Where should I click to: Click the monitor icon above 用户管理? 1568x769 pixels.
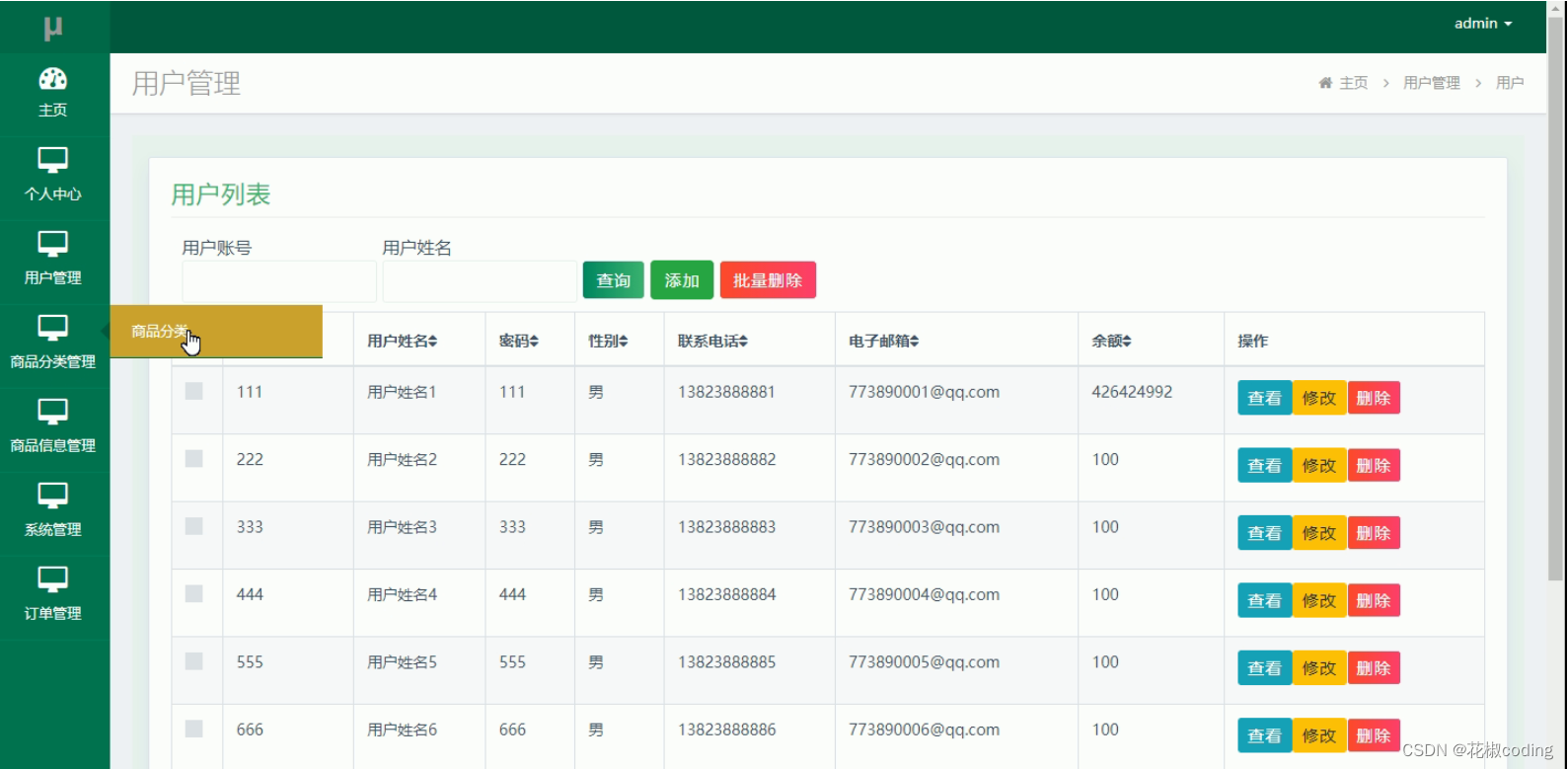pyautogui.click(x=53, y=244)
